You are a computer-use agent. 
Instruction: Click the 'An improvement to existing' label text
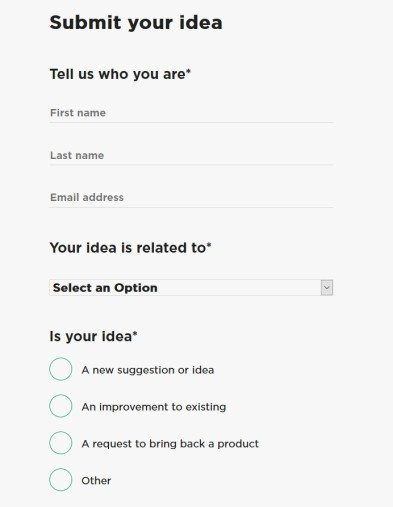coord(154,407)
